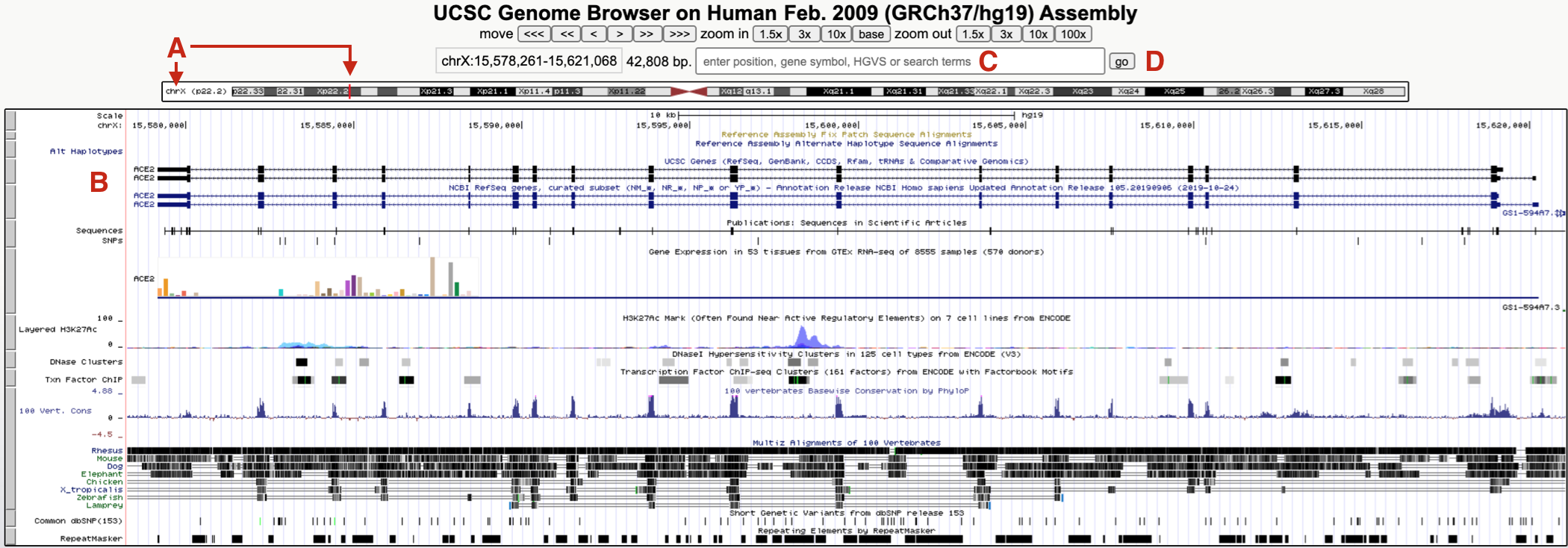The width and height of the screenshot is (1568, 548).
Task: Click the single '>' move right button
Action: point(619,34)
